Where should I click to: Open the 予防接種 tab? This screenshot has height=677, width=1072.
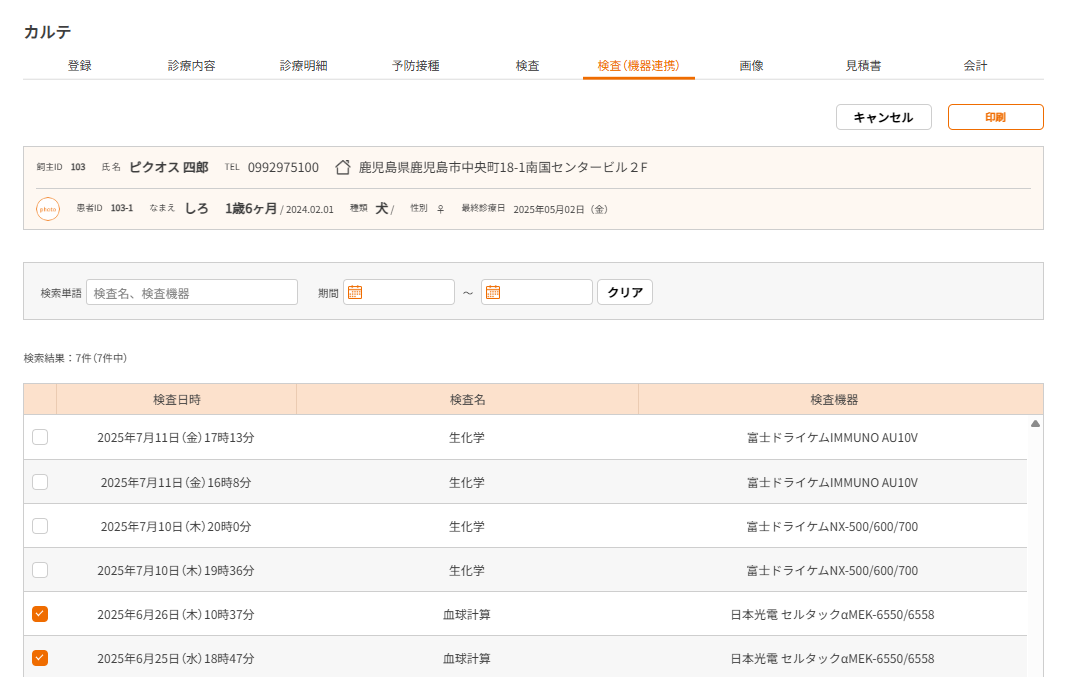[x=415, y=66]
